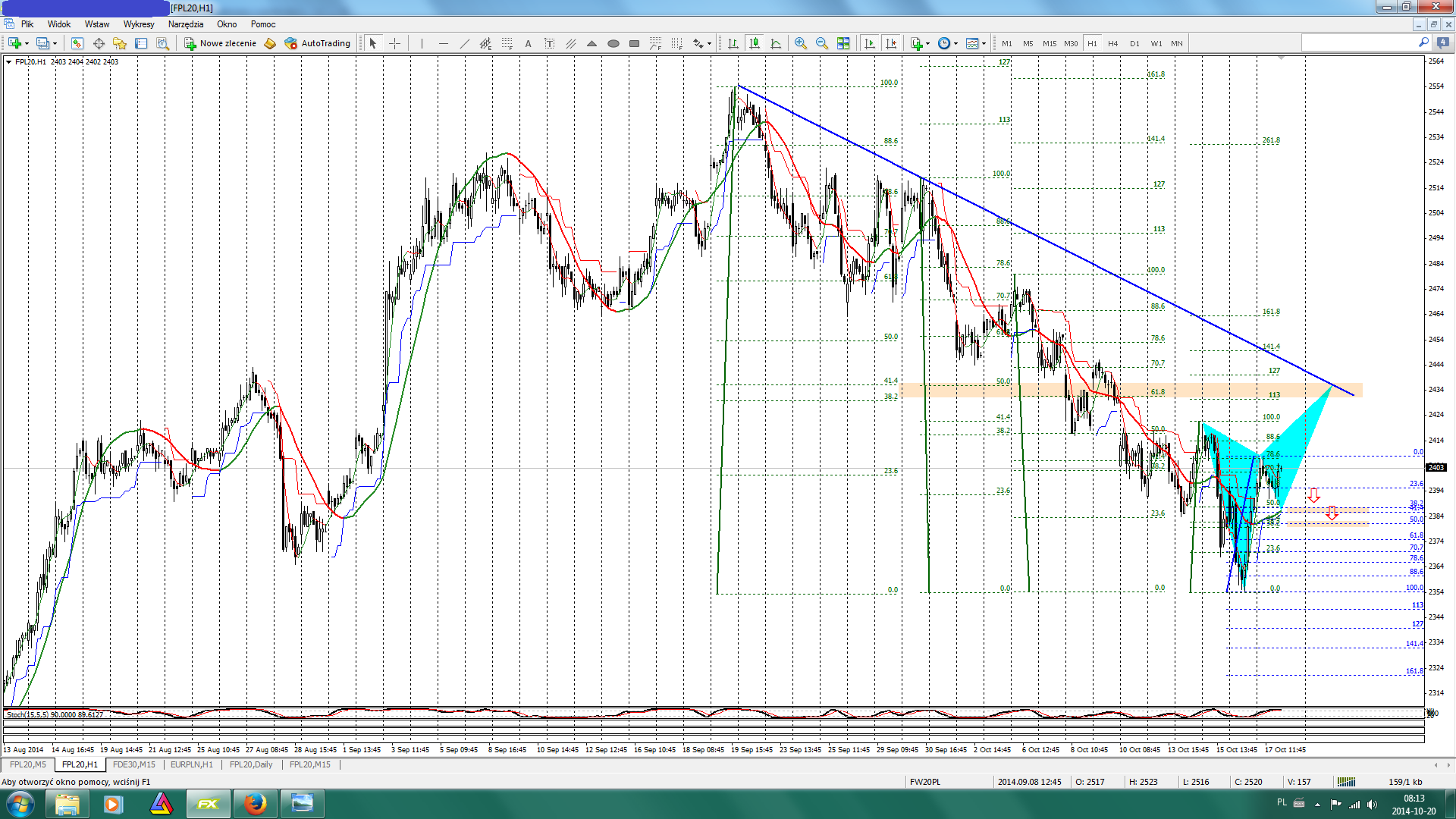The width and height of the screenshot is (1456, 819).
Task: Click the zoom in magnifier icon
Action: (x=800, y=43)
